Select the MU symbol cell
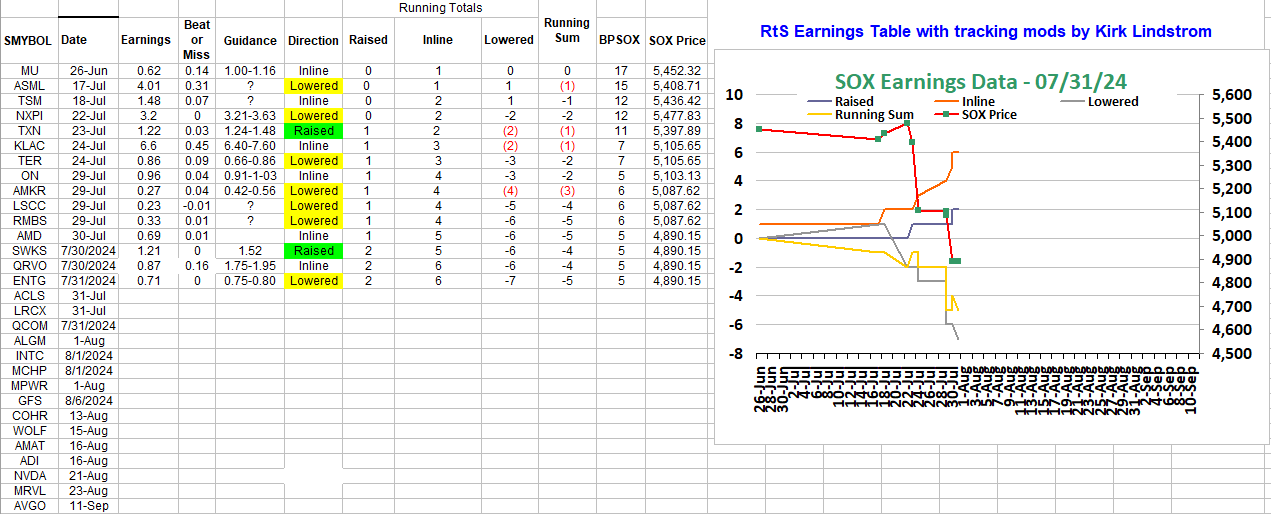The height and width of the screenshot is (514, 1271). click(x=29, y=71)
